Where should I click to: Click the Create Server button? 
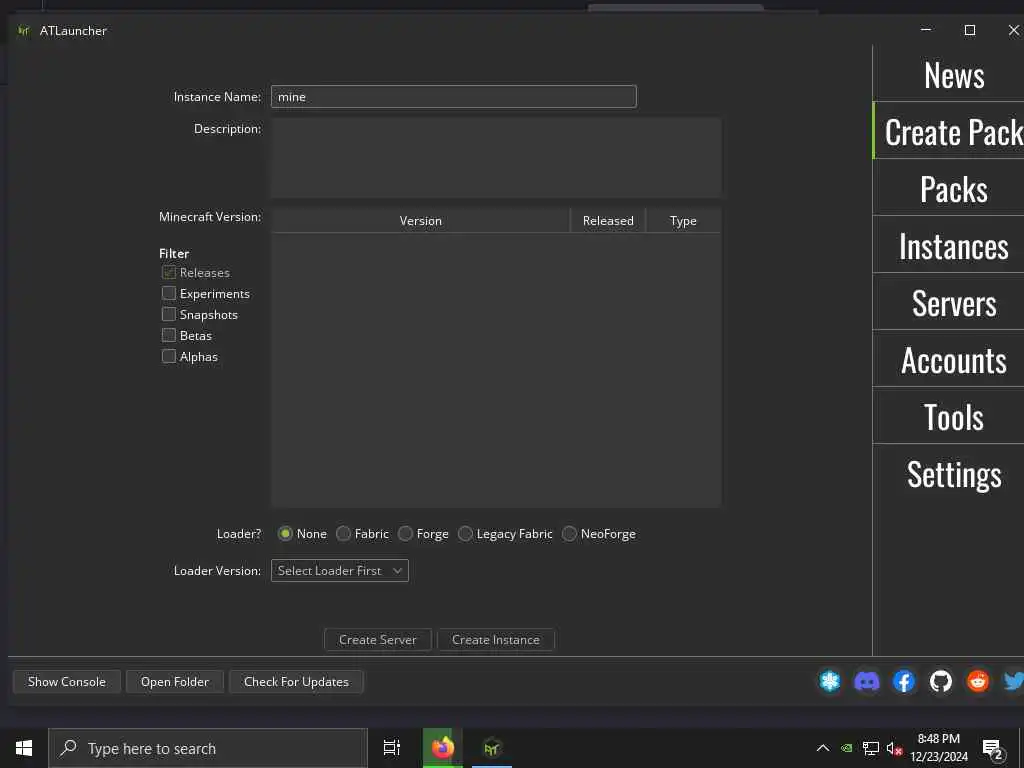(377, 639)
